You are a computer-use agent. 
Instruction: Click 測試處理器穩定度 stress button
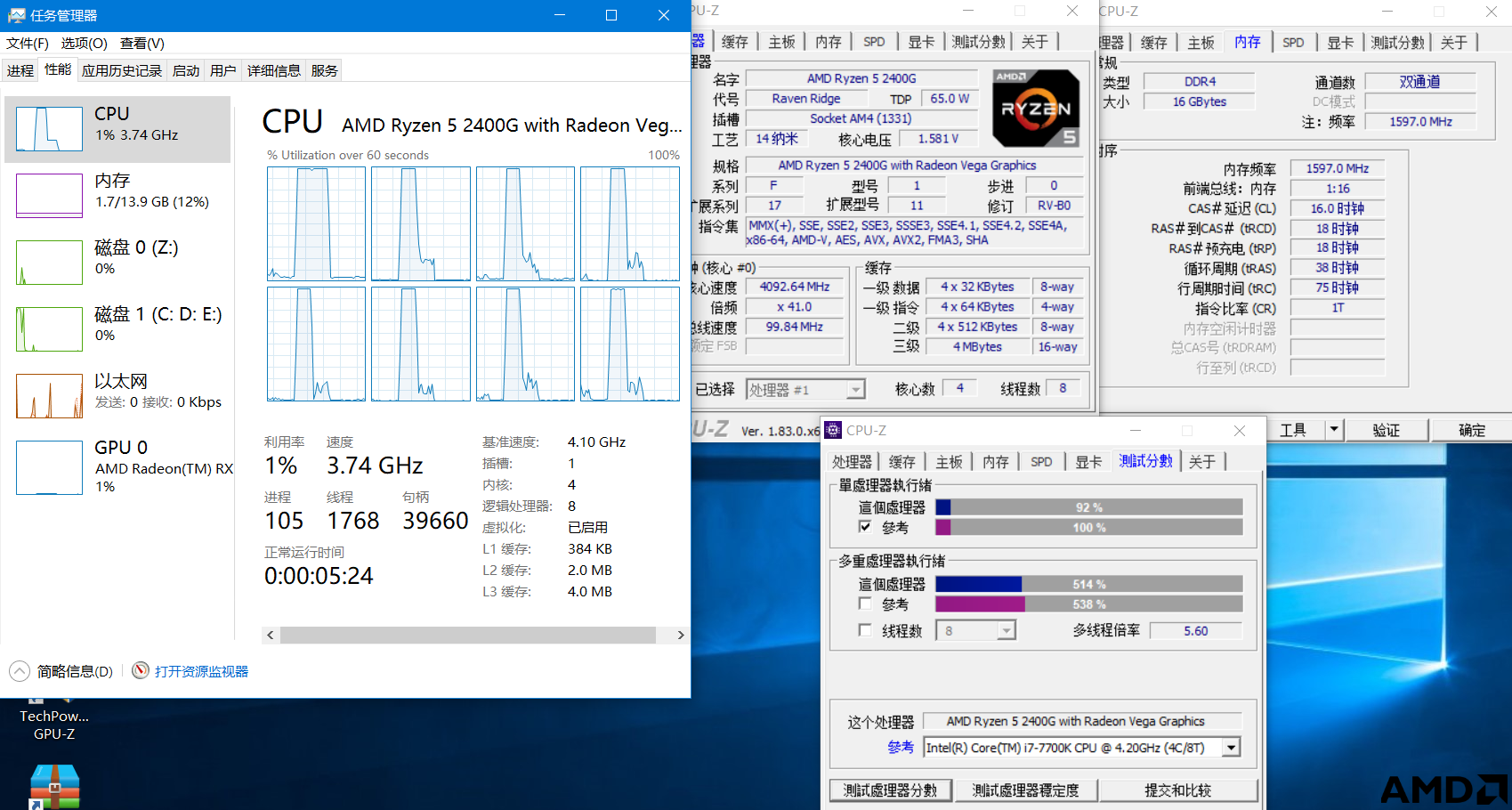click(1025, 790)
